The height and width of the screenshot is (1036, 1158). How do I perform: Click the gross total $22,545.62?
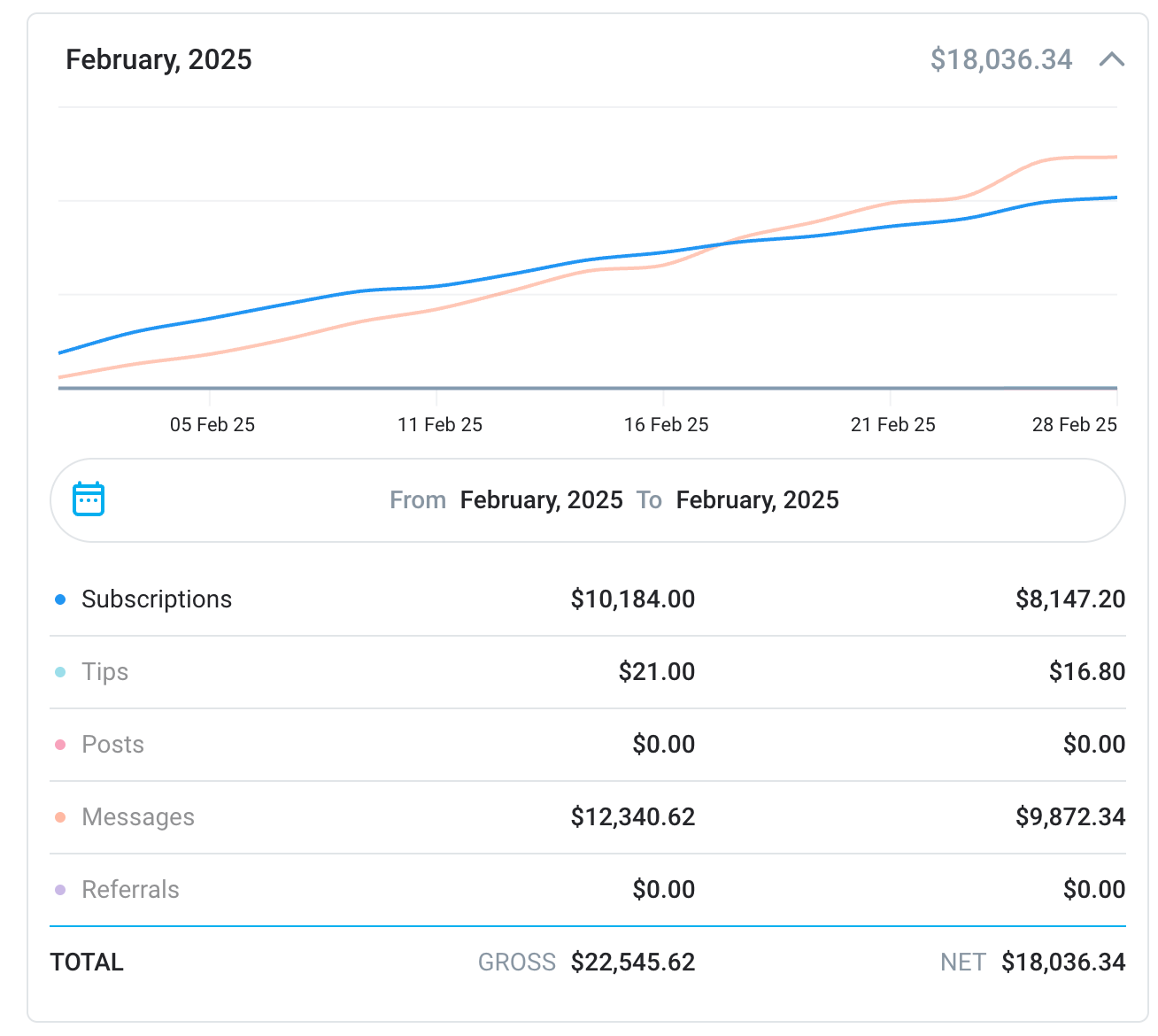click(632, 963)
